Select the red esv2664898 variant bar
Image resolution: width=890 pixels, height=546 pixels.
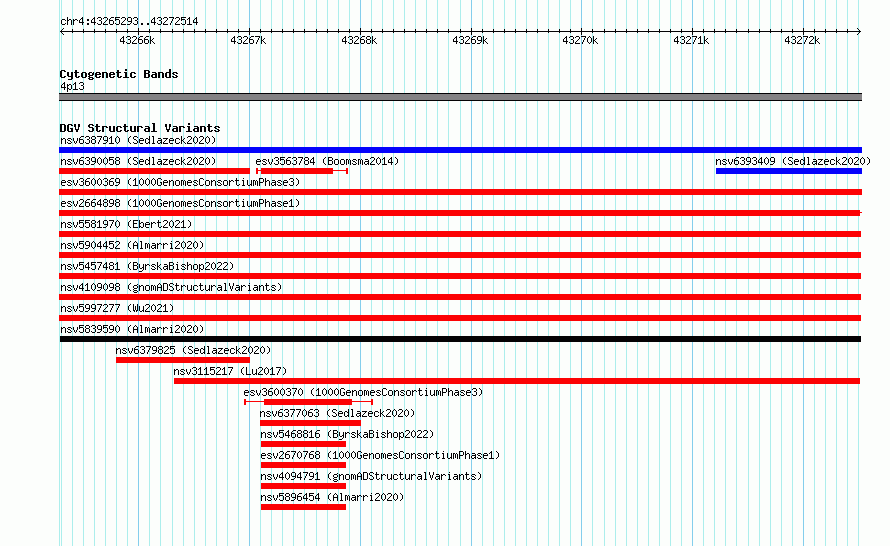(460, 213)
